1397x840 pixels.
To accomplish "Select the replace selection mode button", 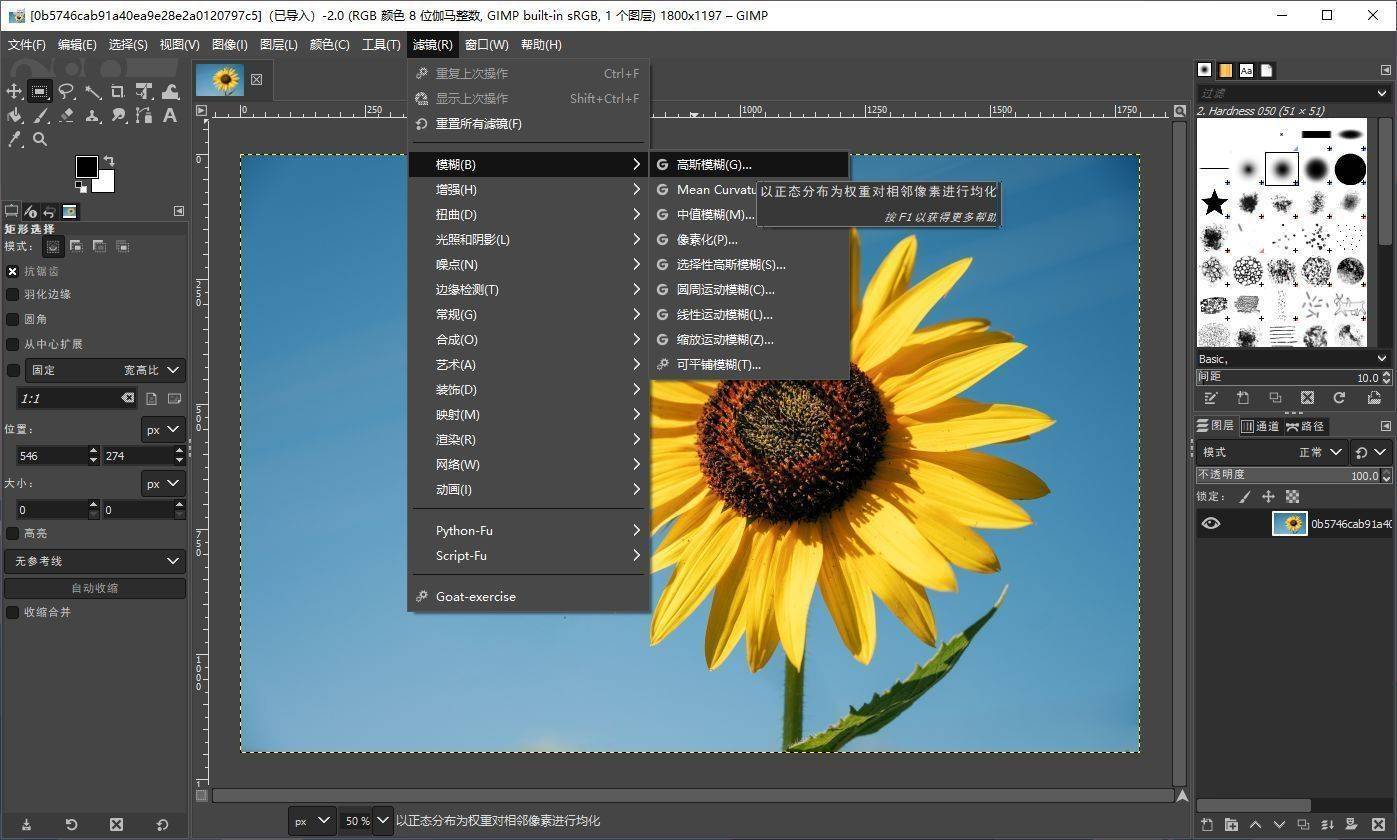I will coord(53,246).
